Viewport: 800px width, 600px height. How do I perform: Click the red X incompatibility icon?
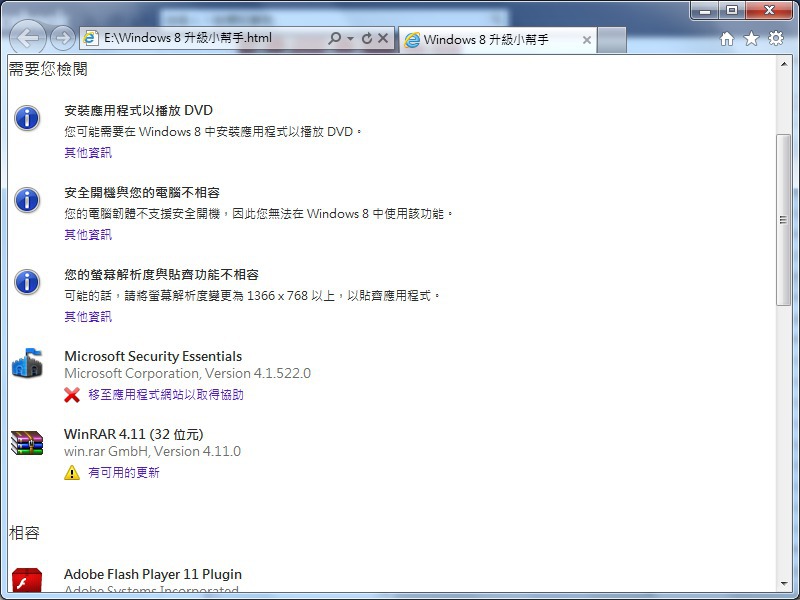[x=72, y=394]
